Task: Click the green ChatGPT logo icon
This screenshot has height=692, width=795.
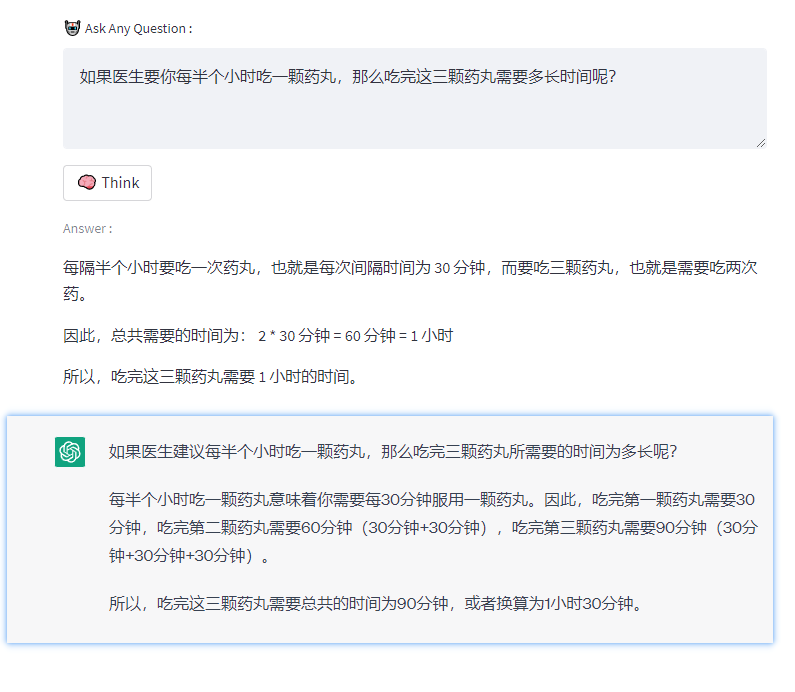Action: point(70,452)
